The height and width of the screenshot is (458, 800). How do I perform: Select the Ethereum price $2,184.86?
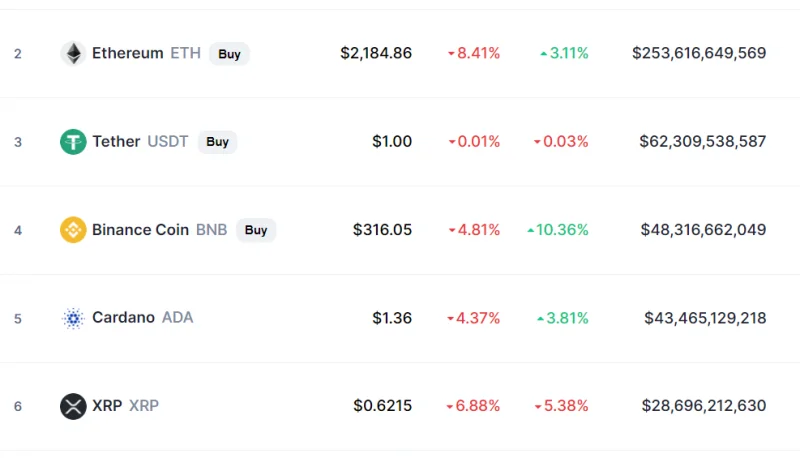(376, 53)
